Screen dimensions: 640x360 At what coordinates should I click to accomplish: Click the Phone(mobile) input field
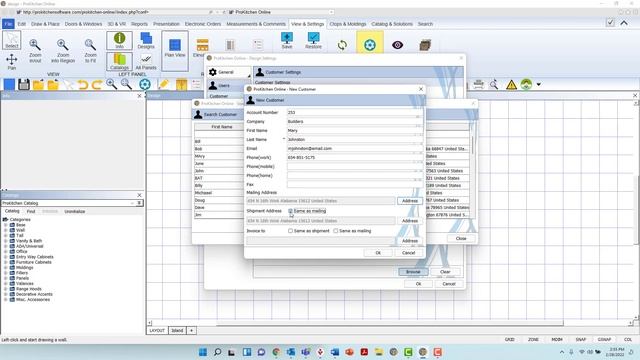pos(354,167)
